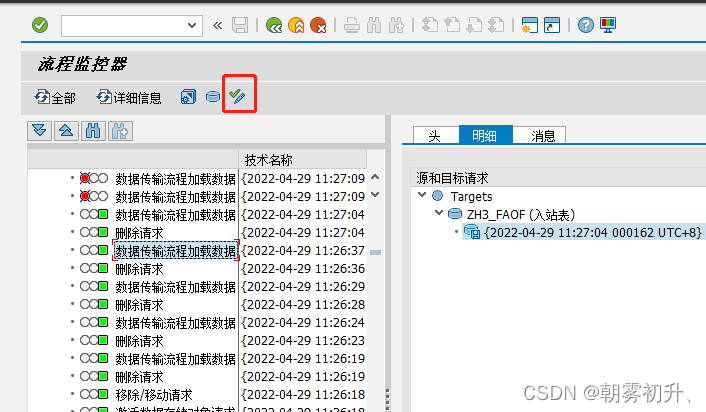Open the command field dropdown arrow
Viewport: 706px width, 412px height.
[192, 25]
